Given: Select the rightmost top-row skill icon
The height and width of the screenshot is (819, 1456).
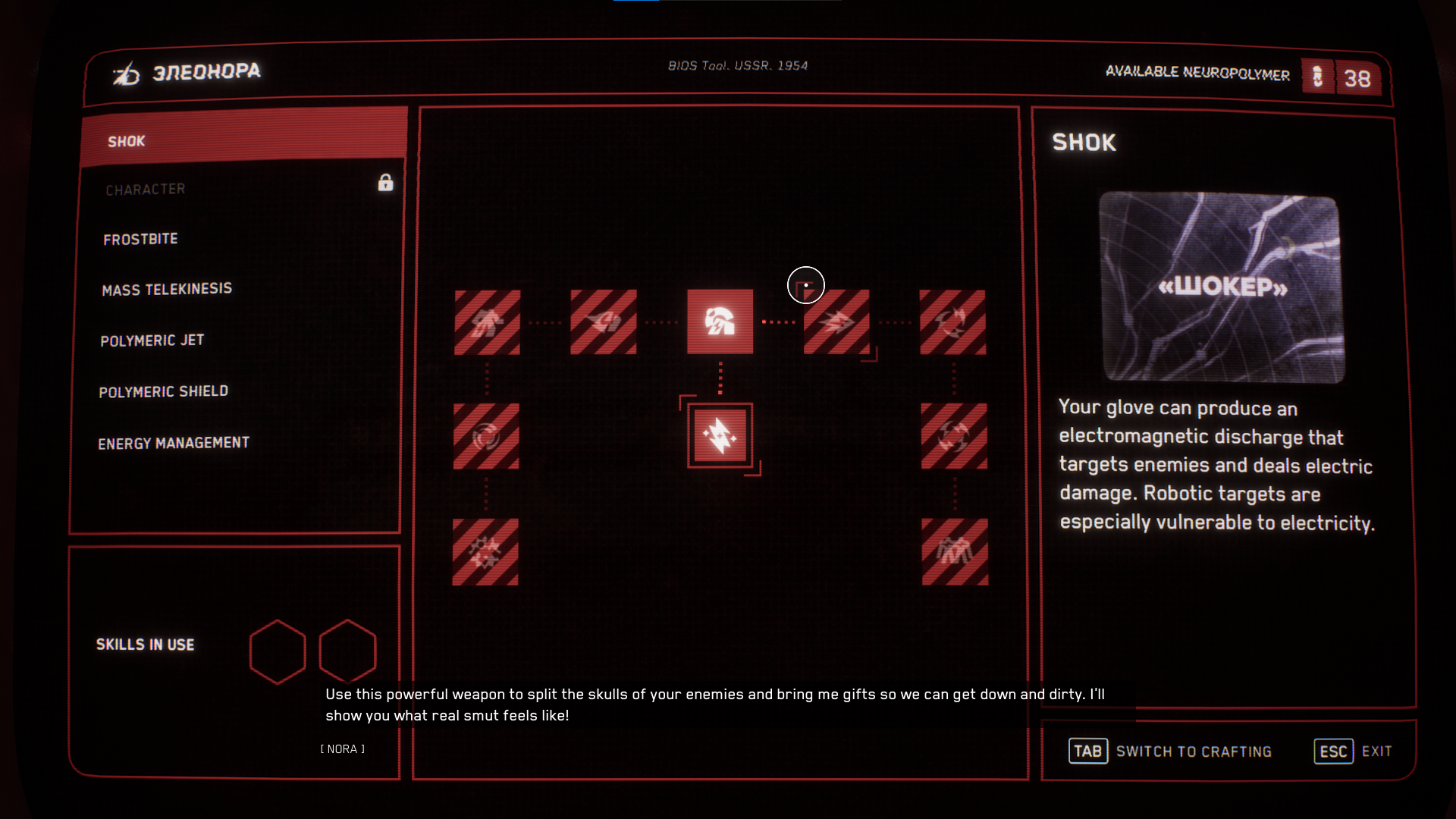Looking at the screenshot, I should coord(951,321).
